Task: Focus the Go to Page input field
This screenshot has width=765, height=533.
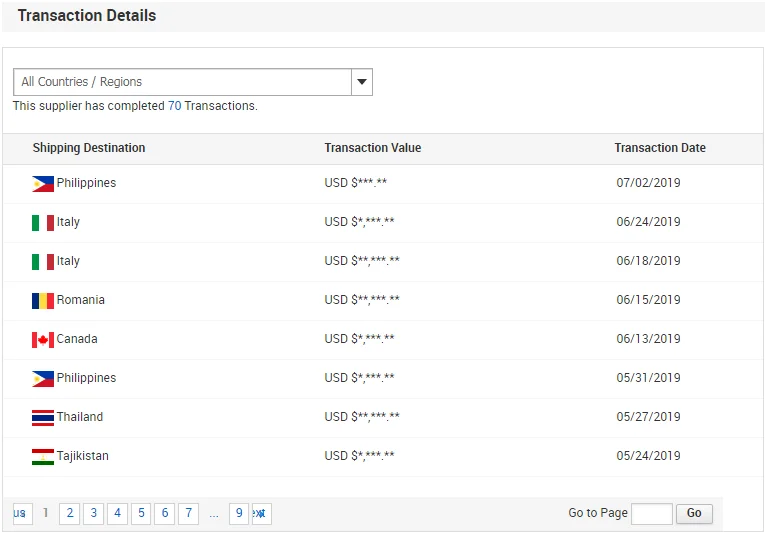Action: [652, 513]
